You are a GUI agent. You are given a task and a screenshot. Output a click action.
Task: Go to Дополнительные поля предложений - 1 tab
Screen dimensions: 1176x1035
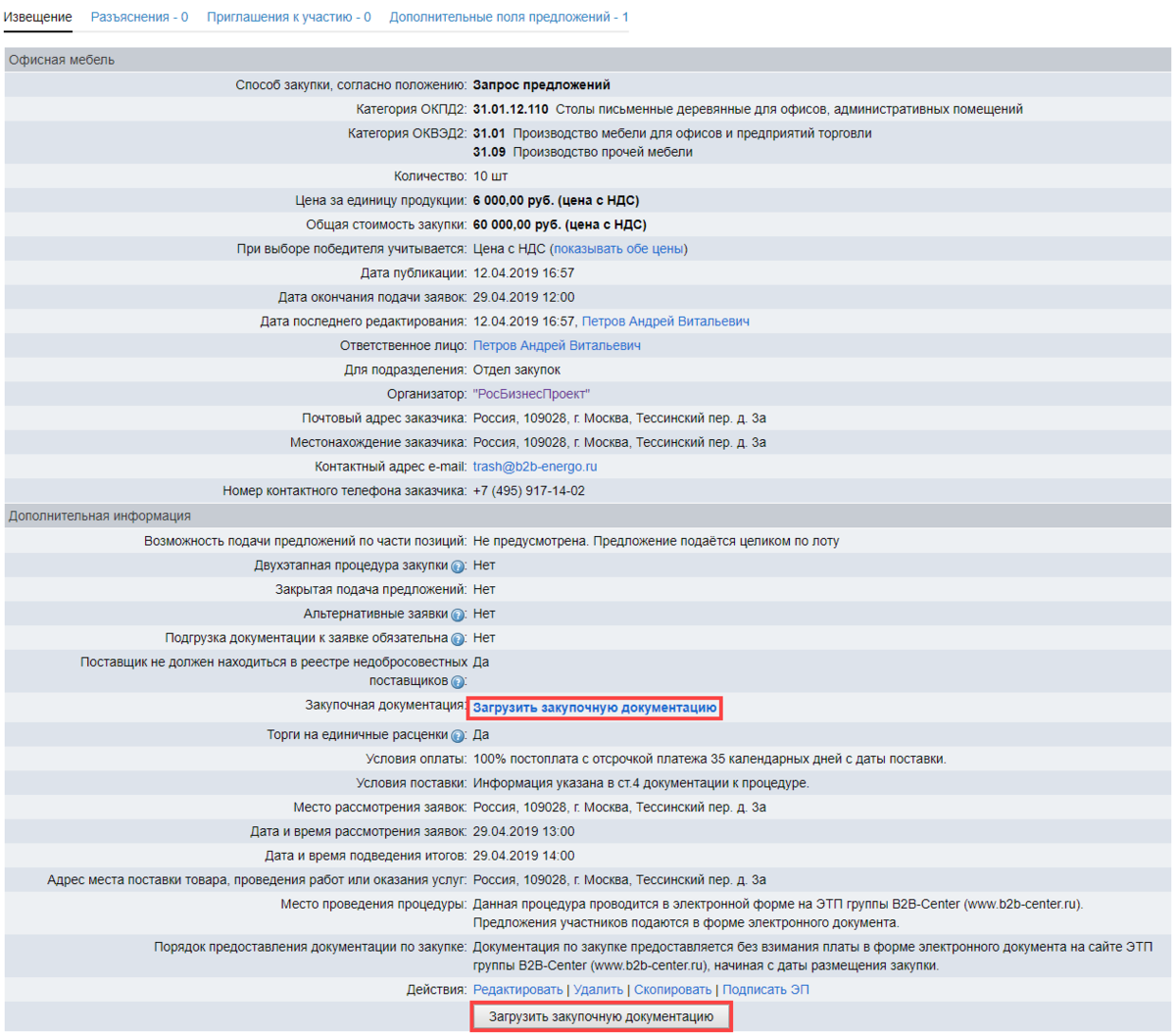(509, 17)
